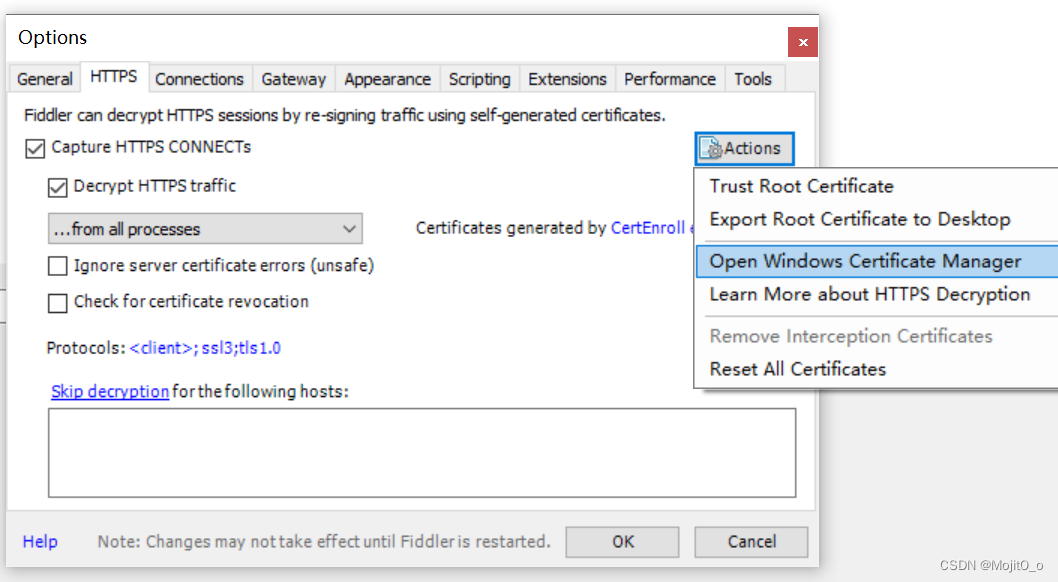Image resolution: width=1058 pixels, height=582 pixels.
Task: Open the Extensions tab
Action: click(x=567, y=79)
